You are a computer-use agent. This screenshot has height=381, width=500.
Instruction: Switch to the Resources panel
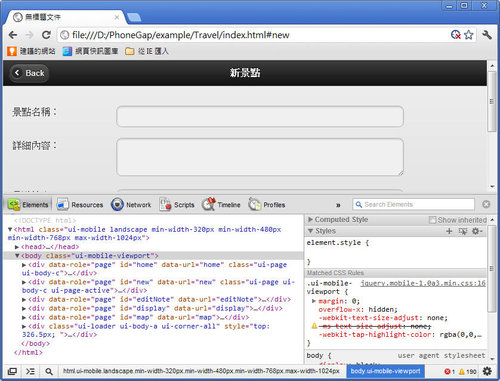(80, 205)
